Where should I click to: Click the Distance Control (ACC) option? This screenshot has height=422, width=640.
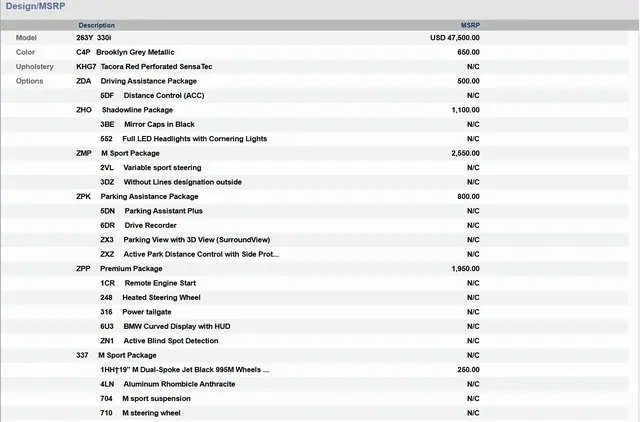(x=164, y=95)
